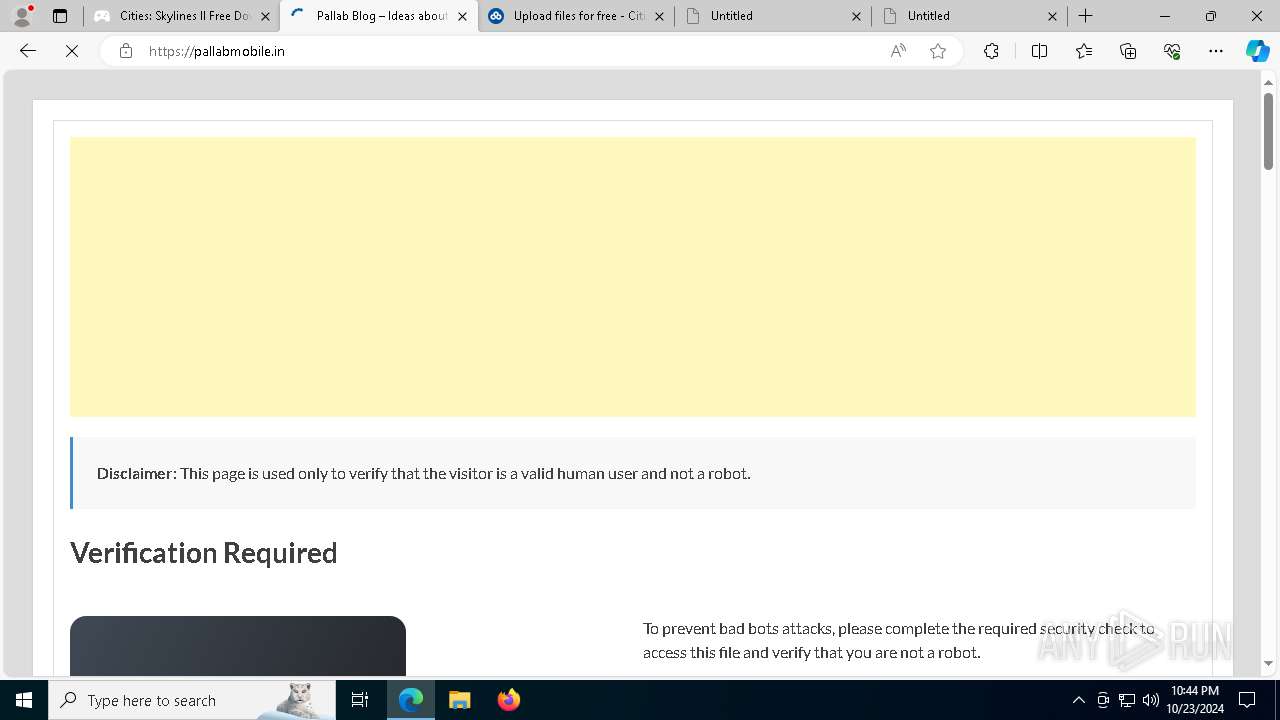This screenshot has height=720, width=1280.
Task: Go back using the back arrow
Action: (x=28, y=51)
